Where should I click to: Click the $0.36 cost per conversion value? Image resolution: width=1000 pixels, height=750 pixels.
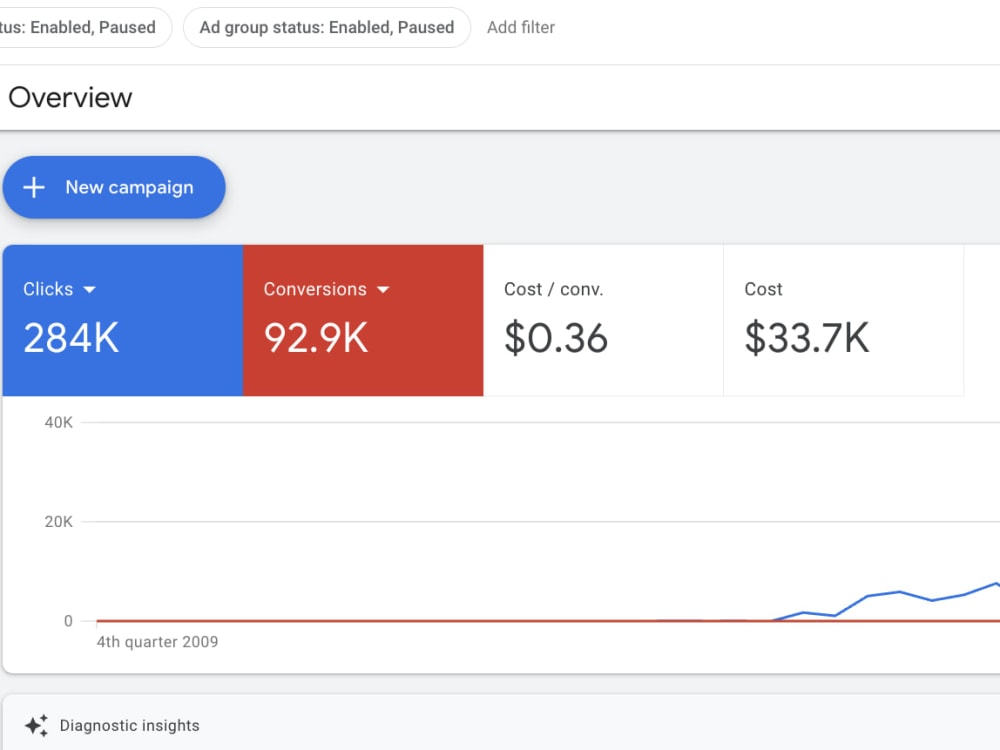tap(555, 338)
